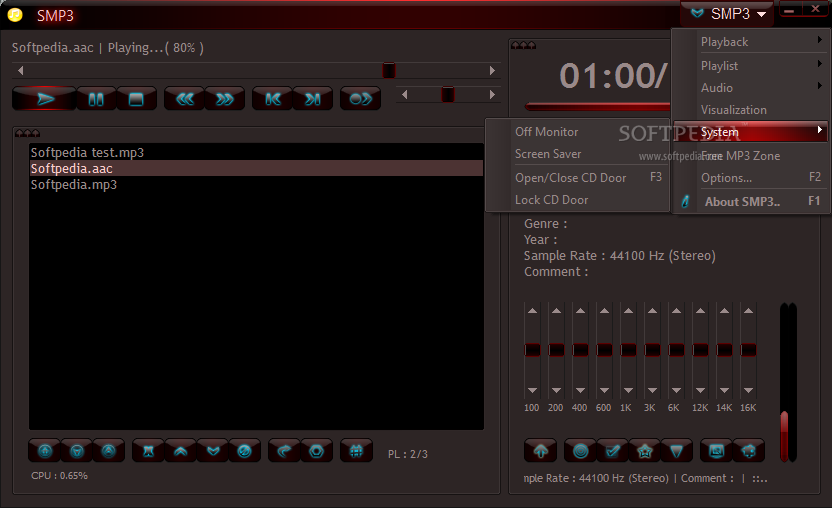Click the hash-grid playlist button
832x508 pixels.
[x=357, y=451]
